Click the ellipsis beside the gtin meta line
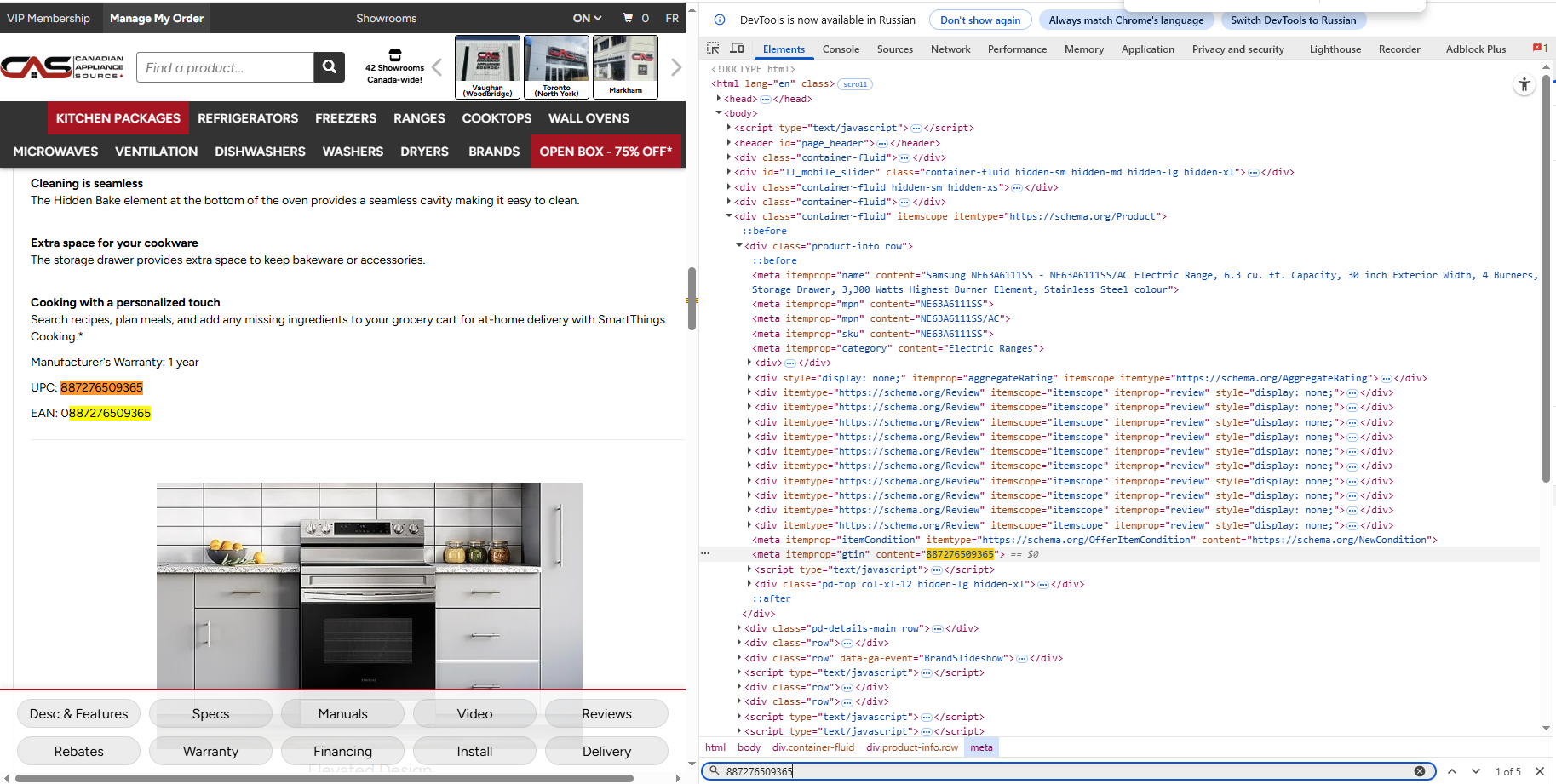The width and height of the screenshot is (1556, 784). [x=705, y=554]
